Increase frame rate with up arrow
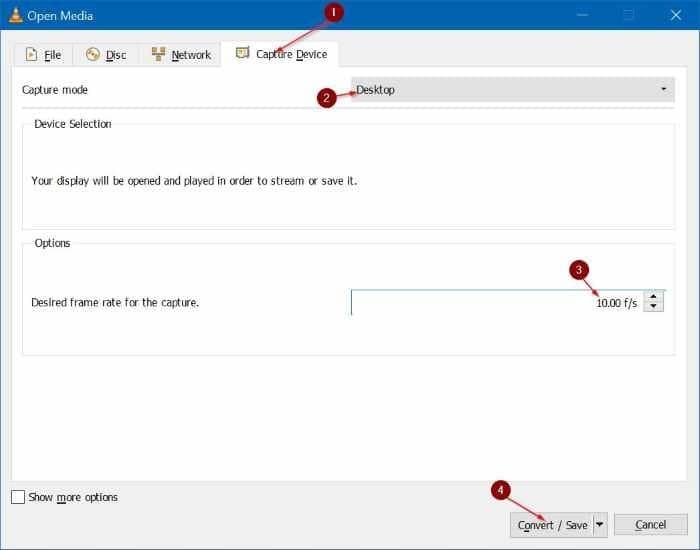Screen dimensions: 700x550 pyautogui.click(x=654, y=296)
